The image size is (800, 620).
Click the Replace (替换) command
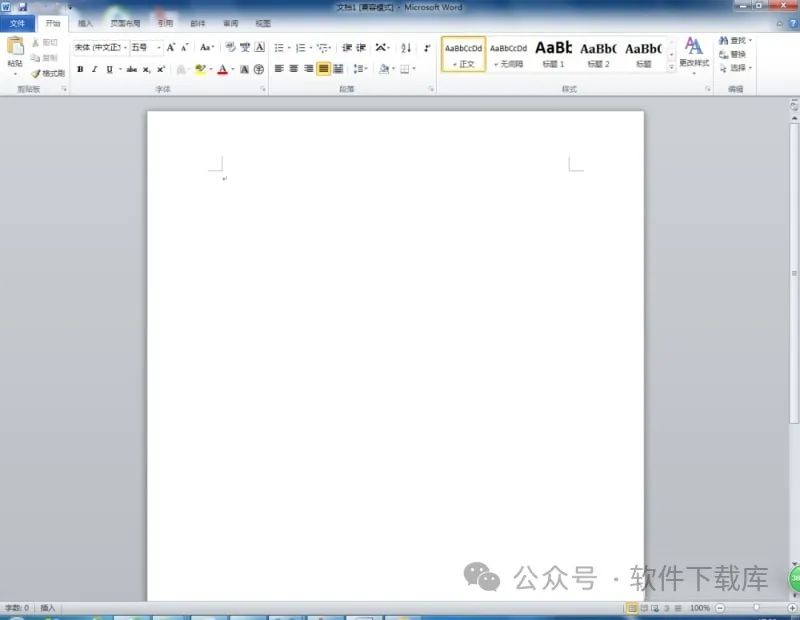732,54
